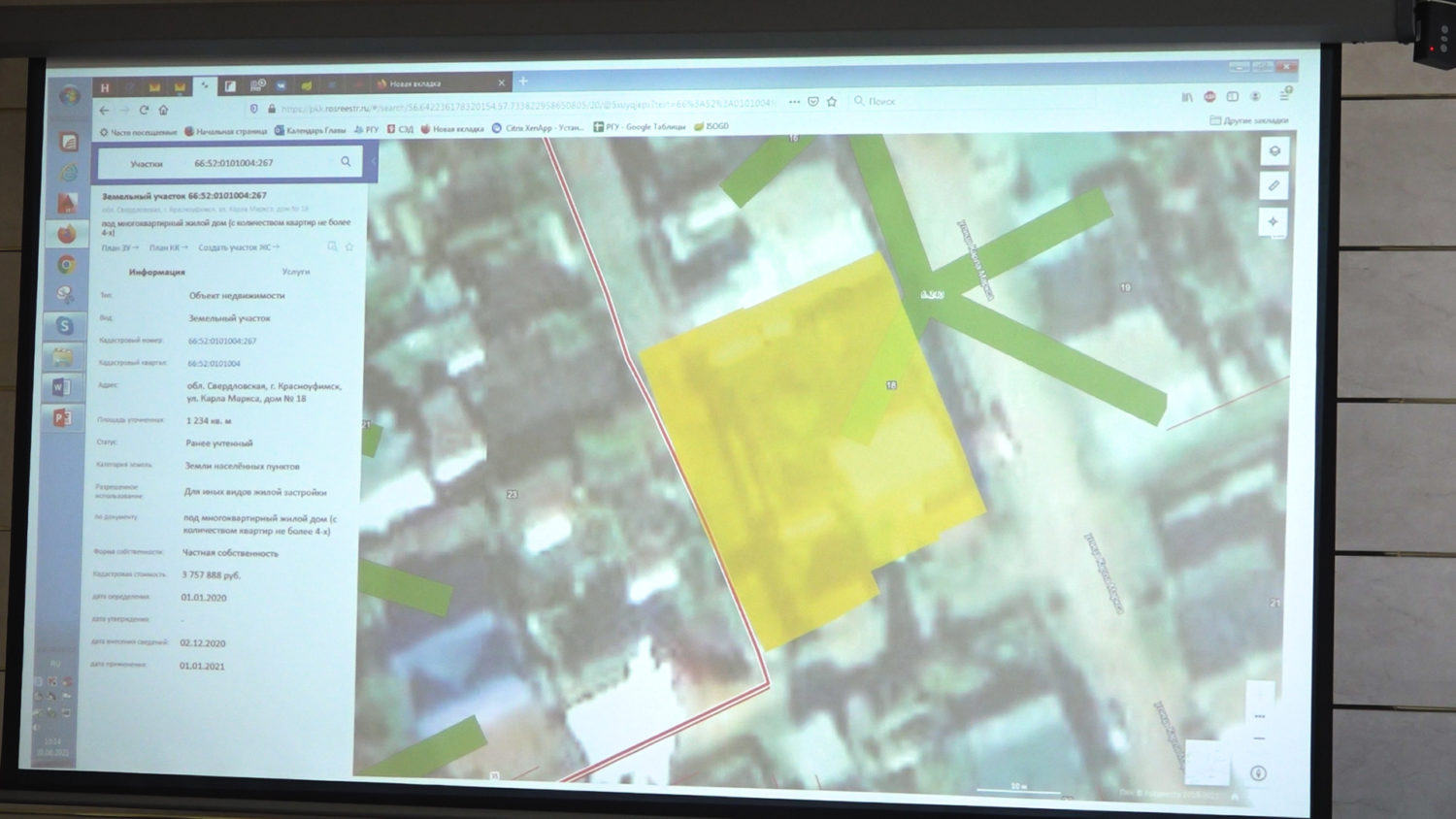Open Chrome from the taskbar
The height and width of the screenshot is (819, 1456).
(65, 264)
